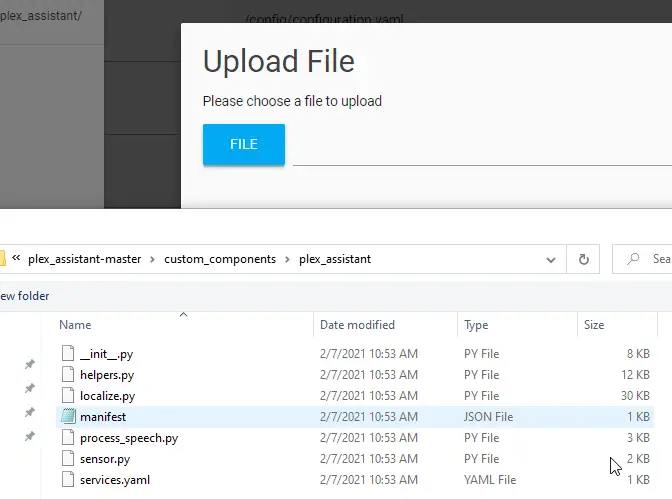Click the localize.py file icon
This screenshot has width=672, height=499.
[68, 395]
